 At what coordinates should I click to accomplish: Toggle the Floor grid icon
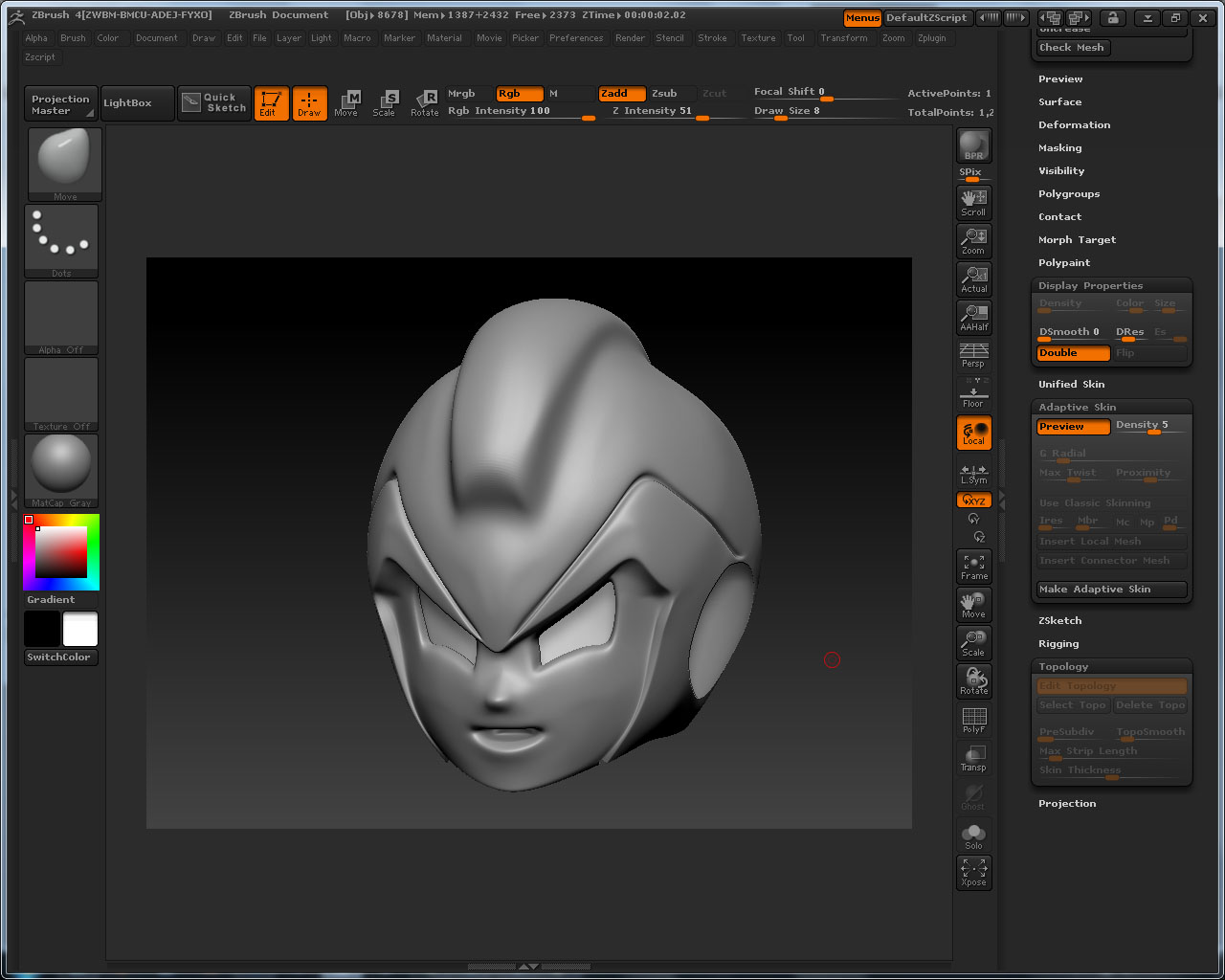(973, 393)
